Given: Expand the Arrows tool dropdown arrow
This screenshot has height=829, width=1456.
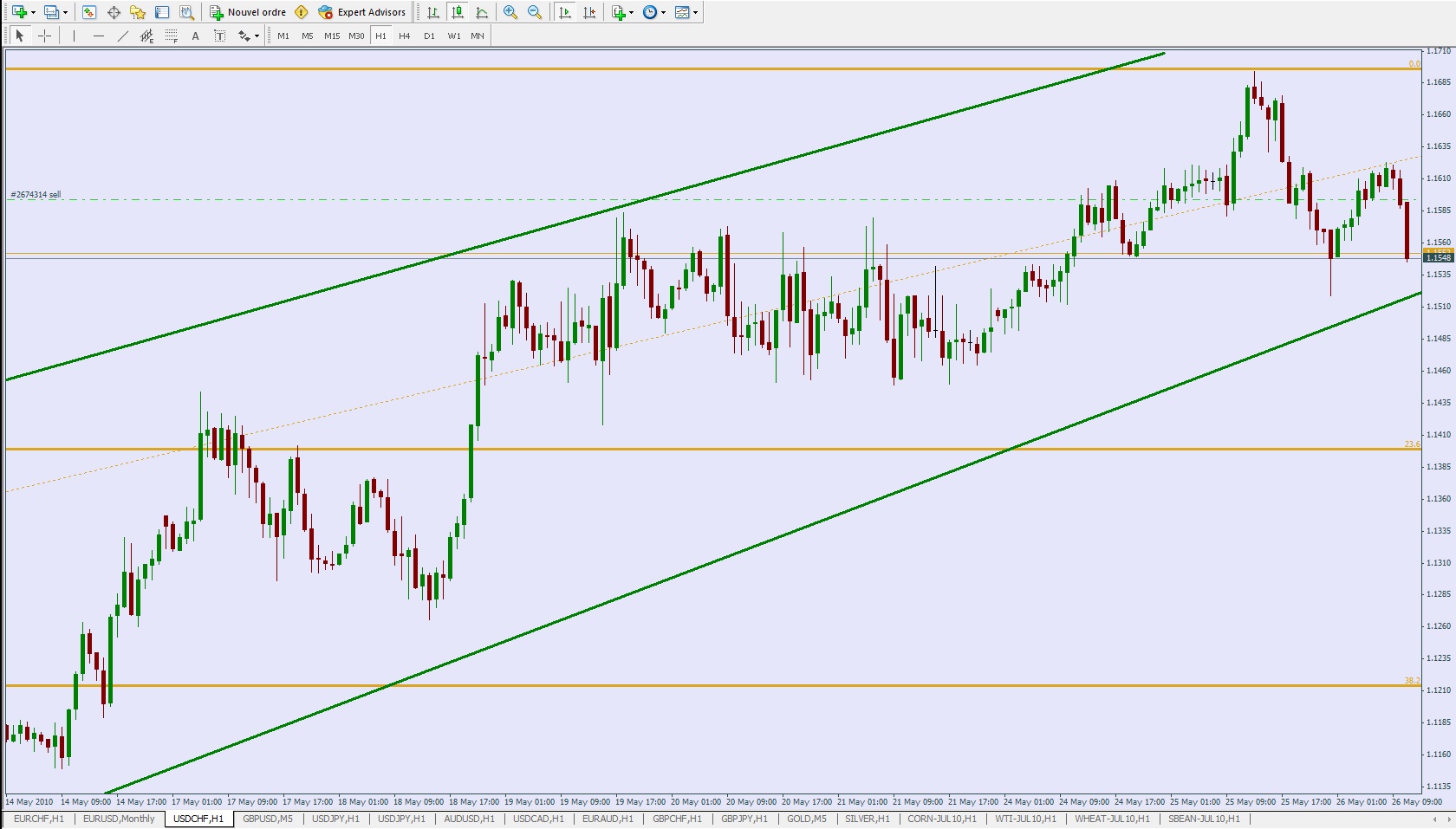Looking at the screenshot, I should tap(257, 36).
